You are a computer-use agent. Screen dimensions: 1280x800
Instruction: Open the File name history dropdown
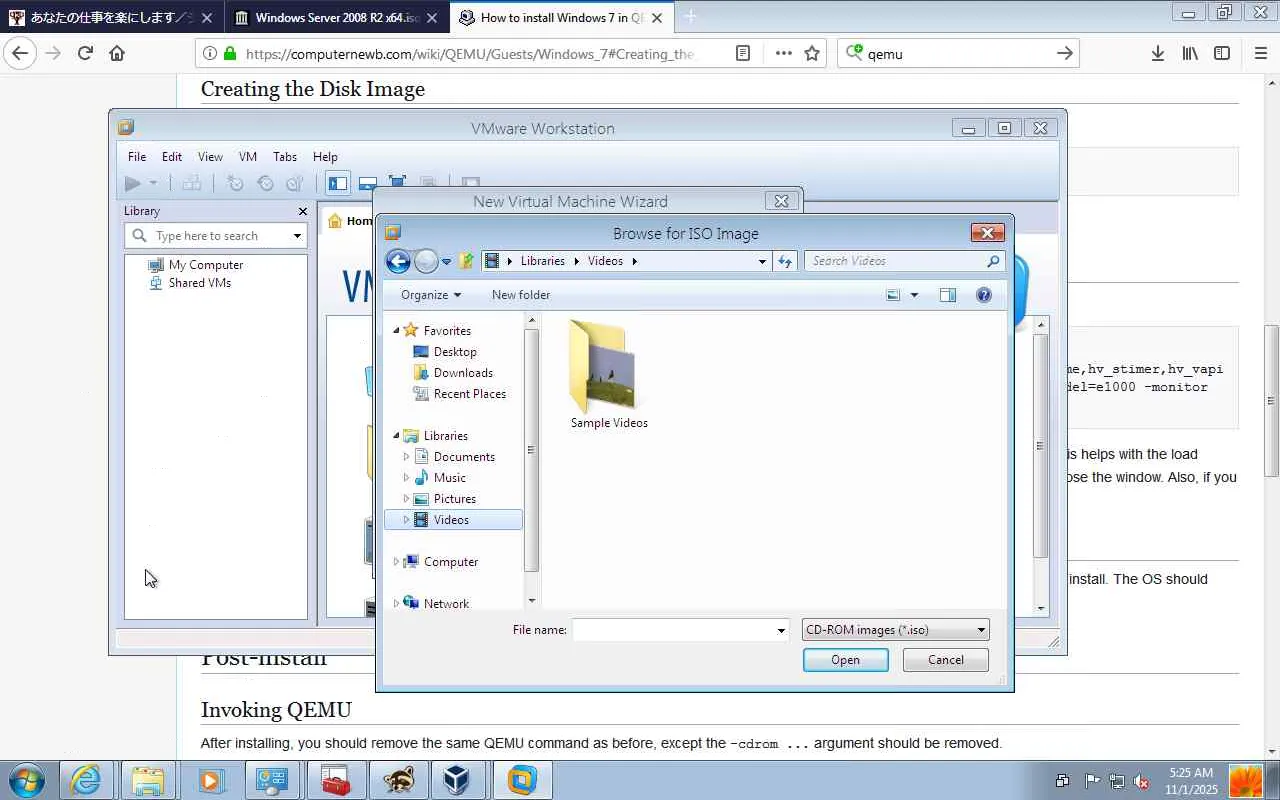point(781,630)
